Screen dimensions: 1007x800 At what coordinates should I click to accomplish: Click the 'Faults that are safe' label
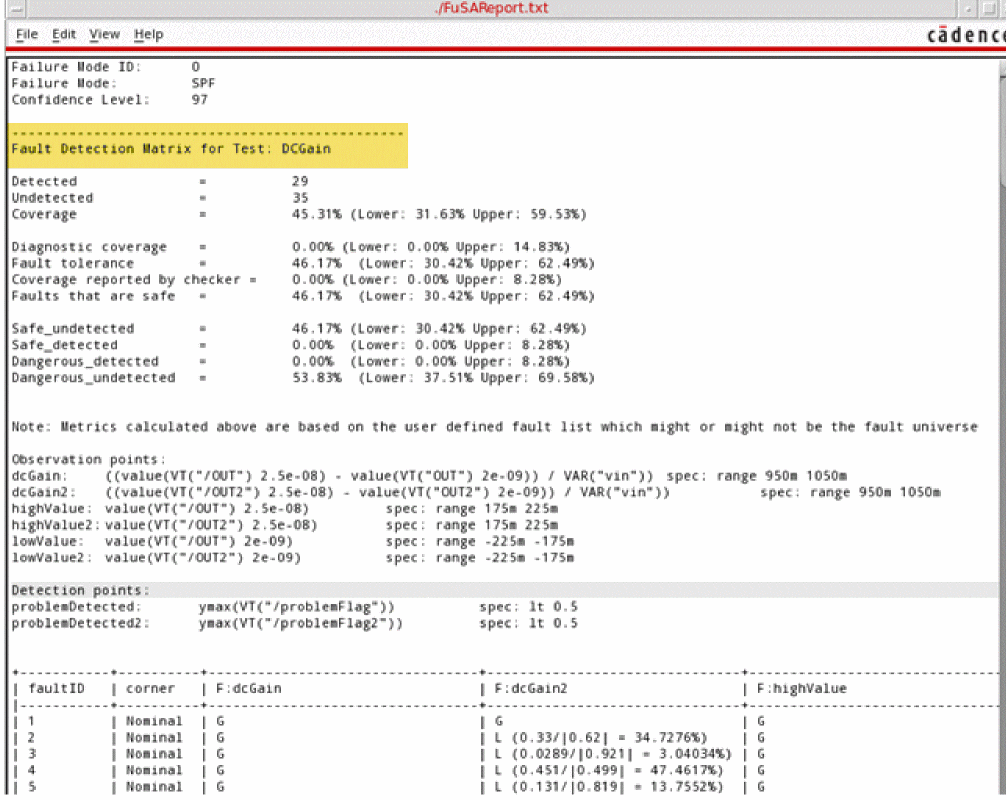click(x=93, y=296)
